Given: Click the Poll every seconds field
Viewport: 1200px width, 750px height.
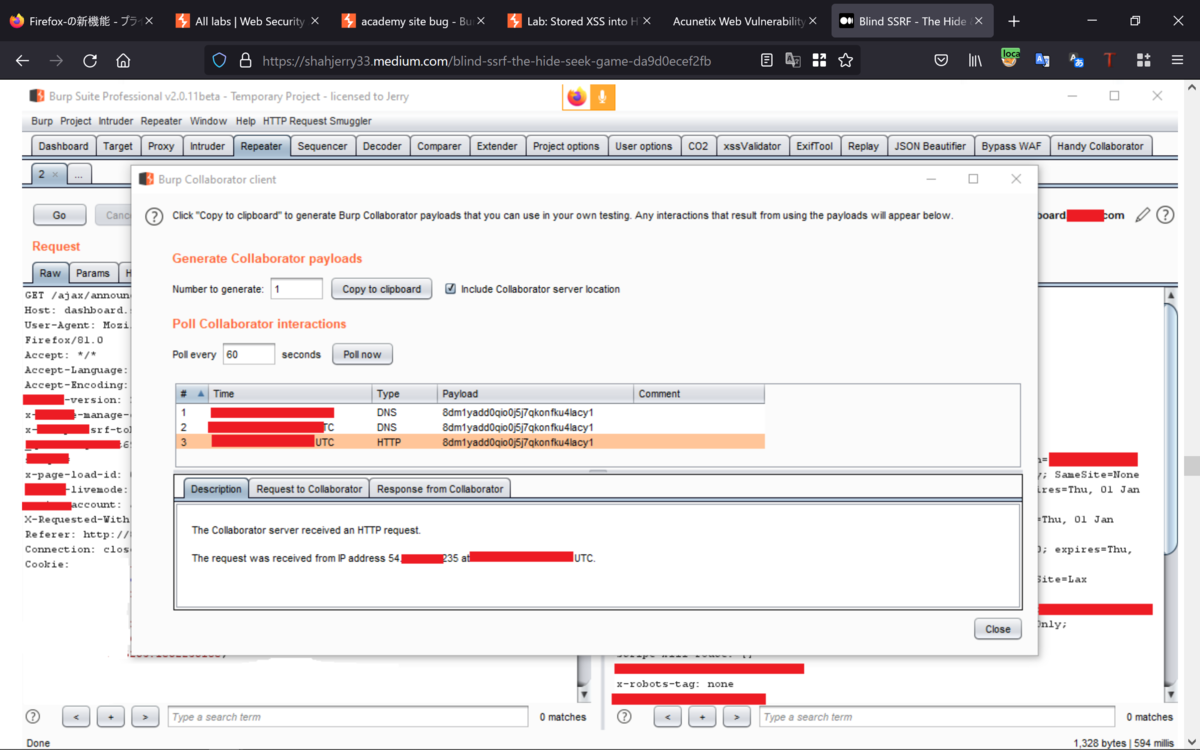Looking at the screenshot, I should tap(248, 354).
